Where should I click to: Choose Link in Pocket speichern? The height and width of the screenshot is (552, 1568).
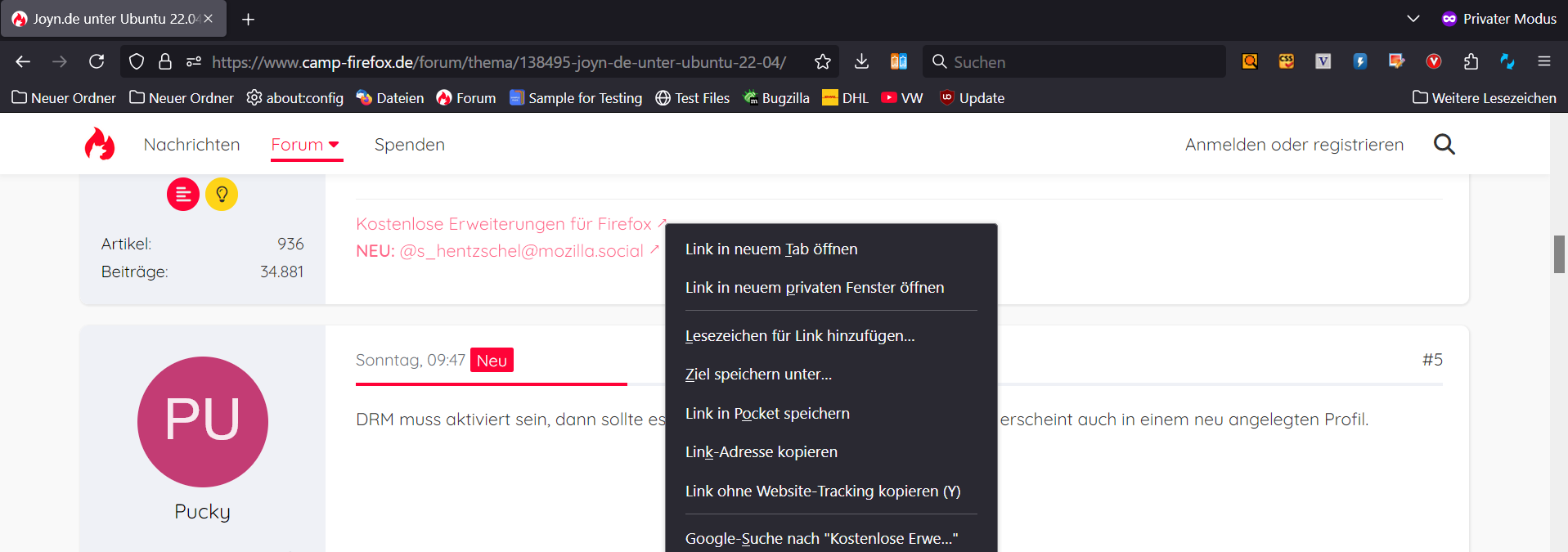(x=831, y=413)
